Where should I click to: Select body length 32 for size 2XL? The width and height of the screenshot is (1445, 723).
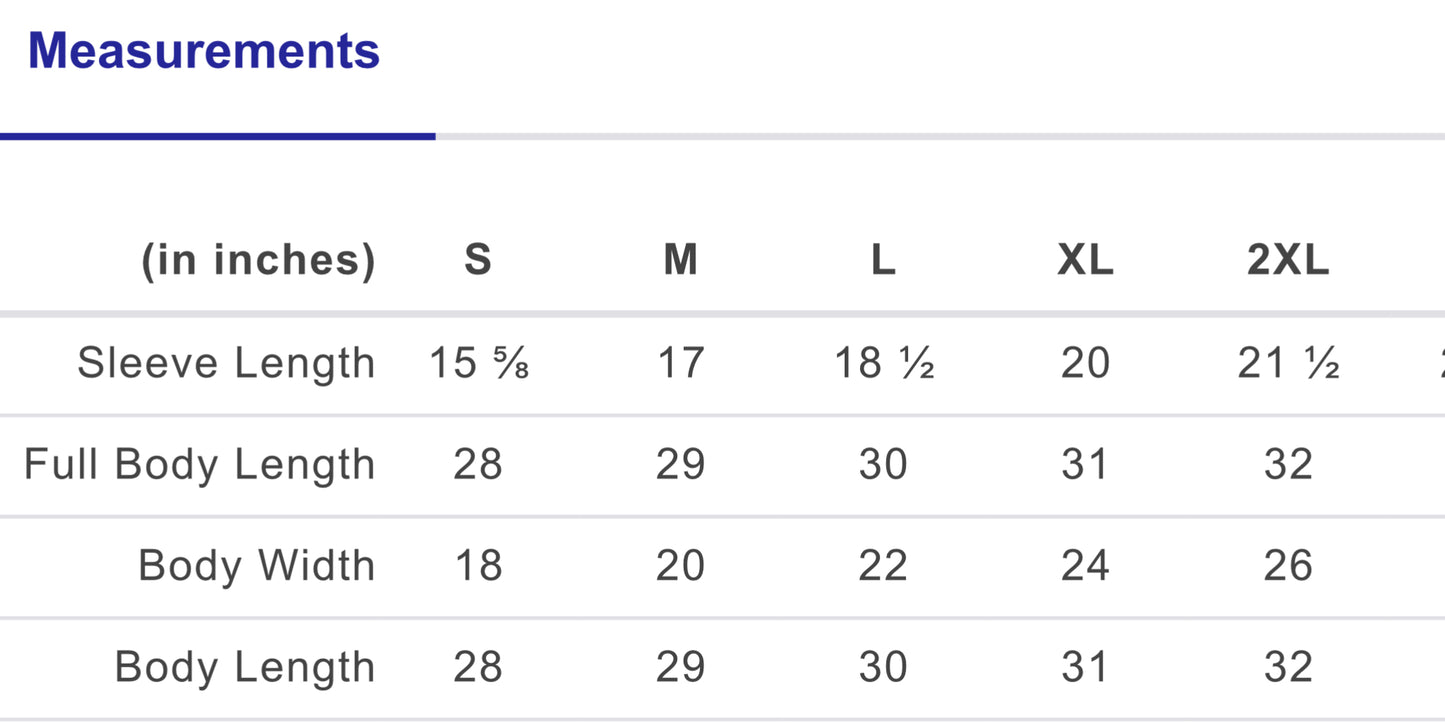(1288, 667)
